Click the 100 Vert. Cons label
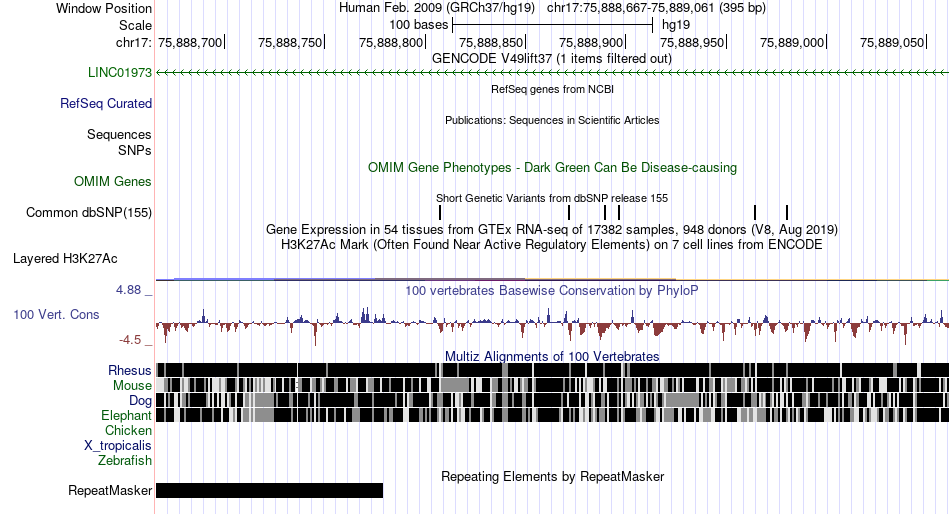This screenshot has width=950, height=514. pyautogui.click(x=56, y=315)
